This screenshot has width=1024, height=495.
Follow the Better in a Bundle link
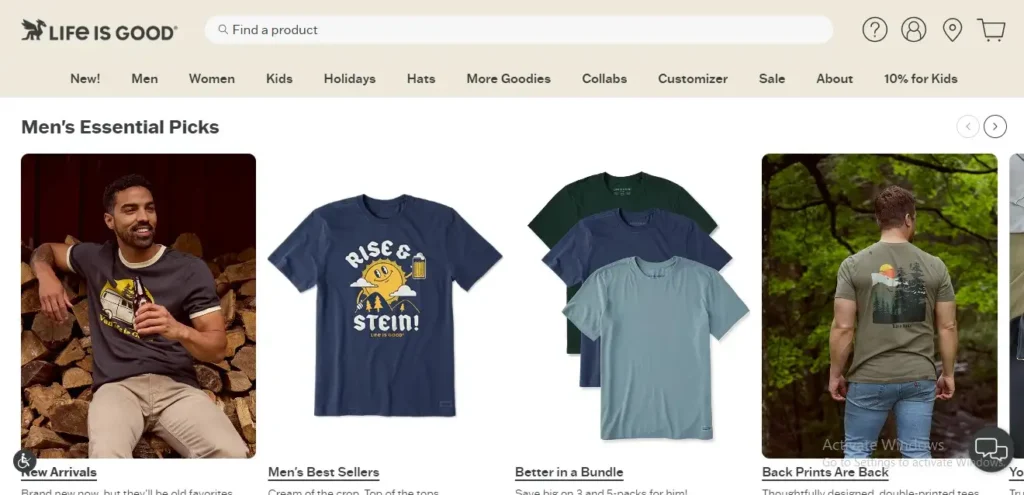569,472
